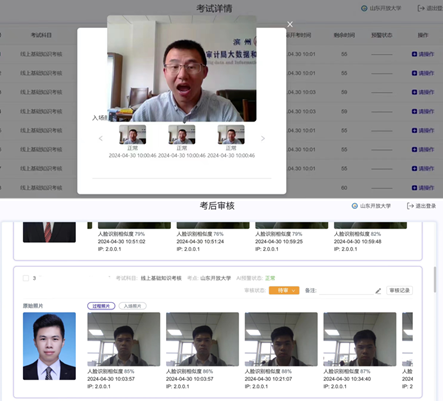443x401 pixels.
Task: Tick the checkbox for record number 3
Action: coord(26,278)
